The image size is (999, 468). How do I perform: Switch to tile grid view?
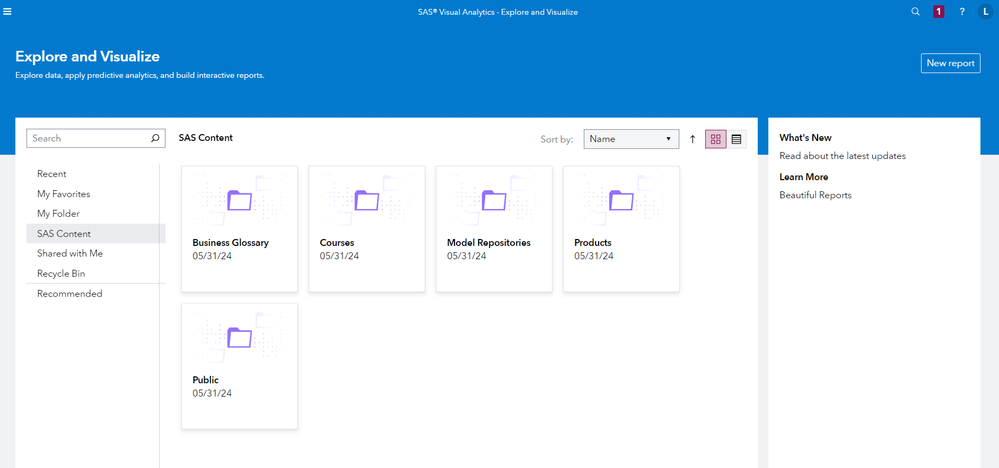pos(715,139)
